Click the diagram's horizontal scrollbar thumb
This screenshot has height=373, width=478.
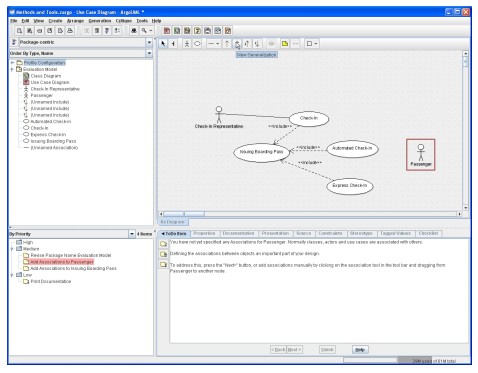[x=184, y=214]
